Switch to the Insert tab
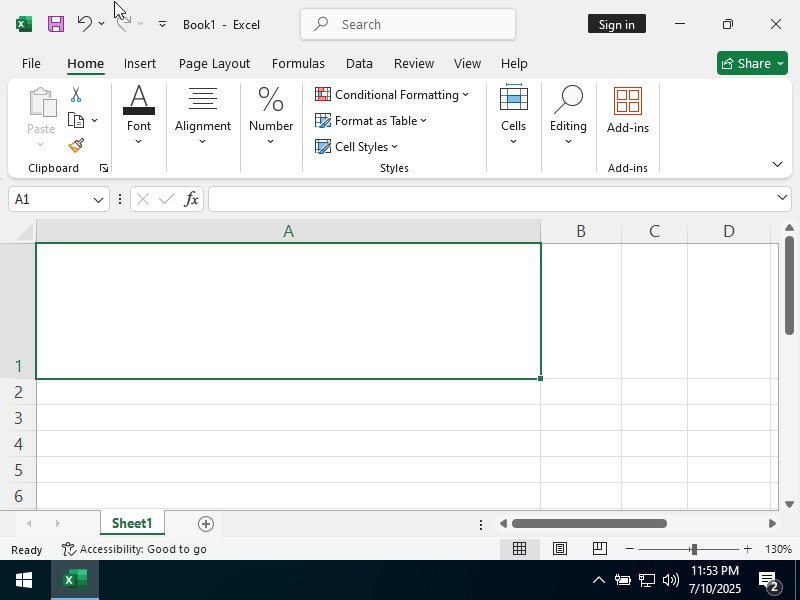800x600 pixels. pos(140,63)
